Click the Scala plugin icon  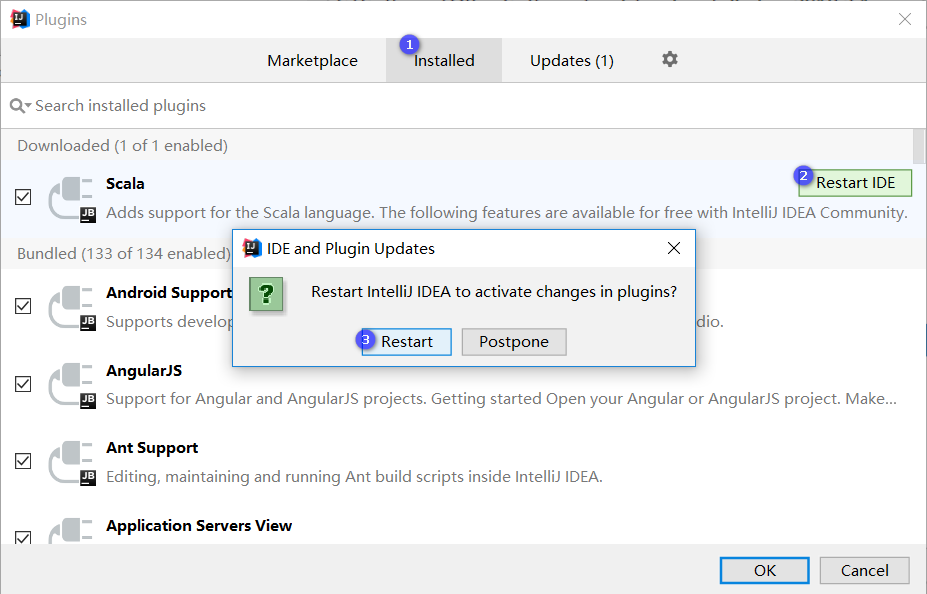pyautogui.click(x=72, y=198)
